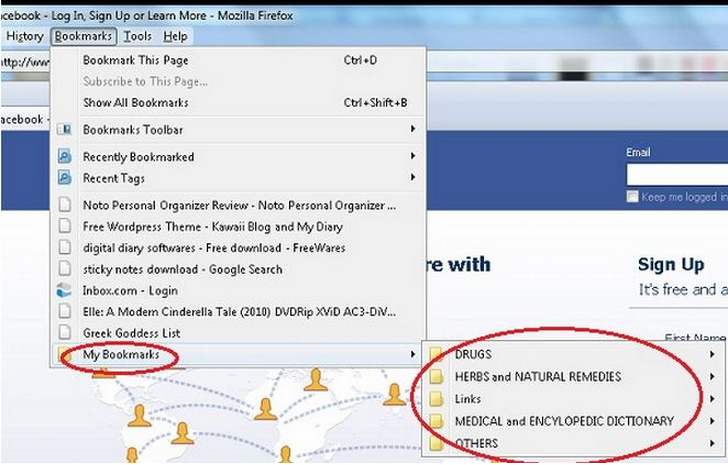This screenshot has width=728, height=465.
Task: Open Greek Goddess List bookmark
Action: point(238,333)
